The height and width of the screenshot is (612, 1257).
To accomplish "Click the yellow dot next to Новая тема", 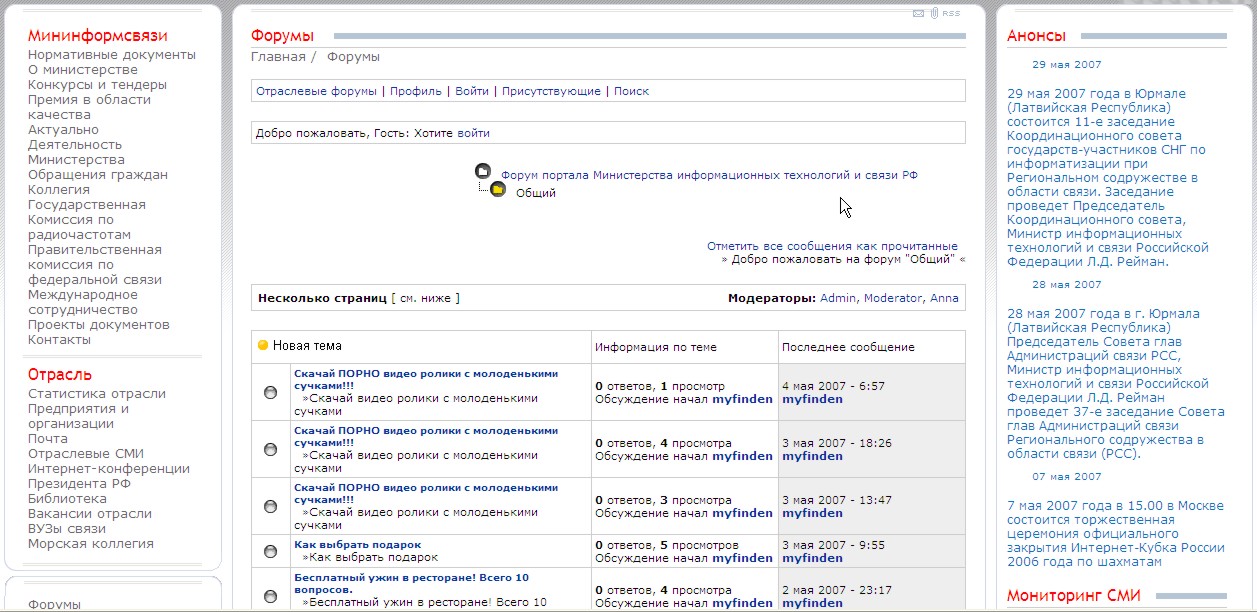I will coord(263,346).
